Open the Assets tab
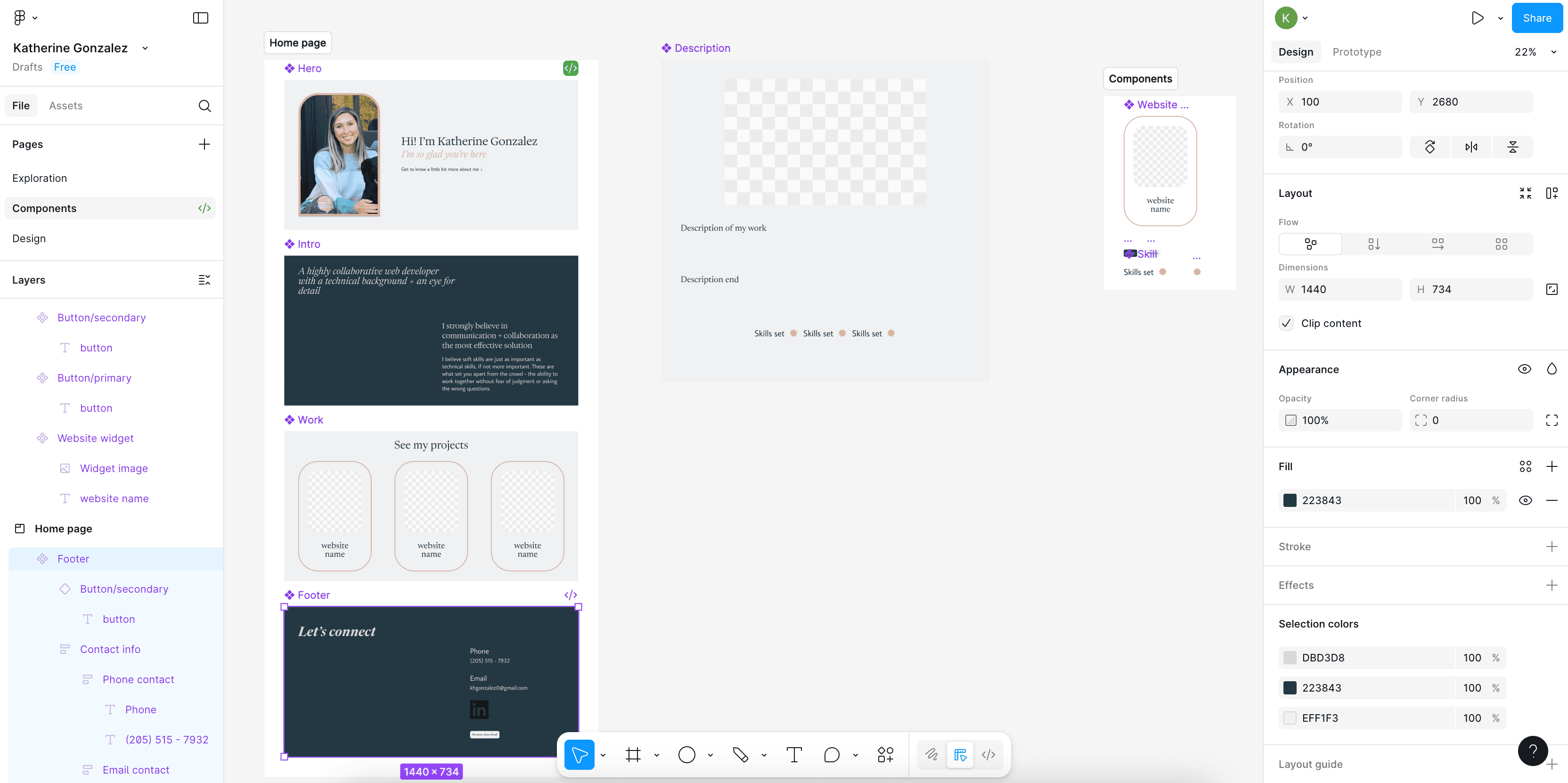 pyautogui.click(x=66, y=106)
